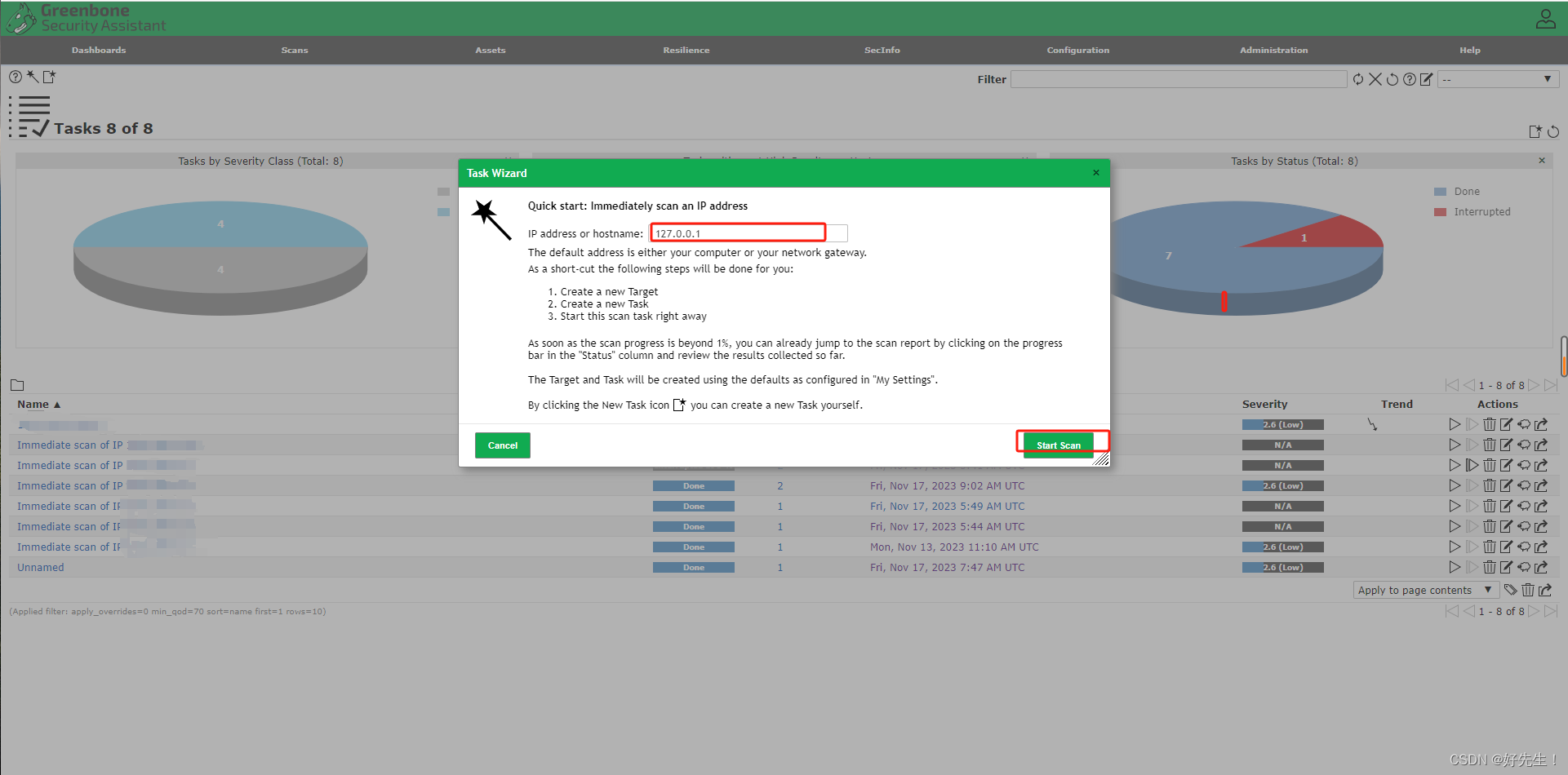
Task: Add a new dashboard display icon
Action: 1535,131
